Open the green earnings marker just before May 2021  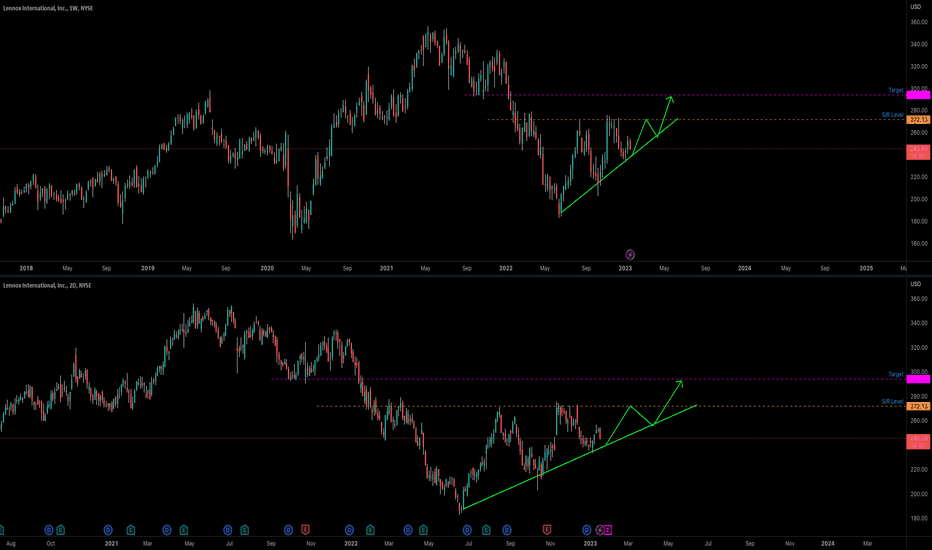184,530
